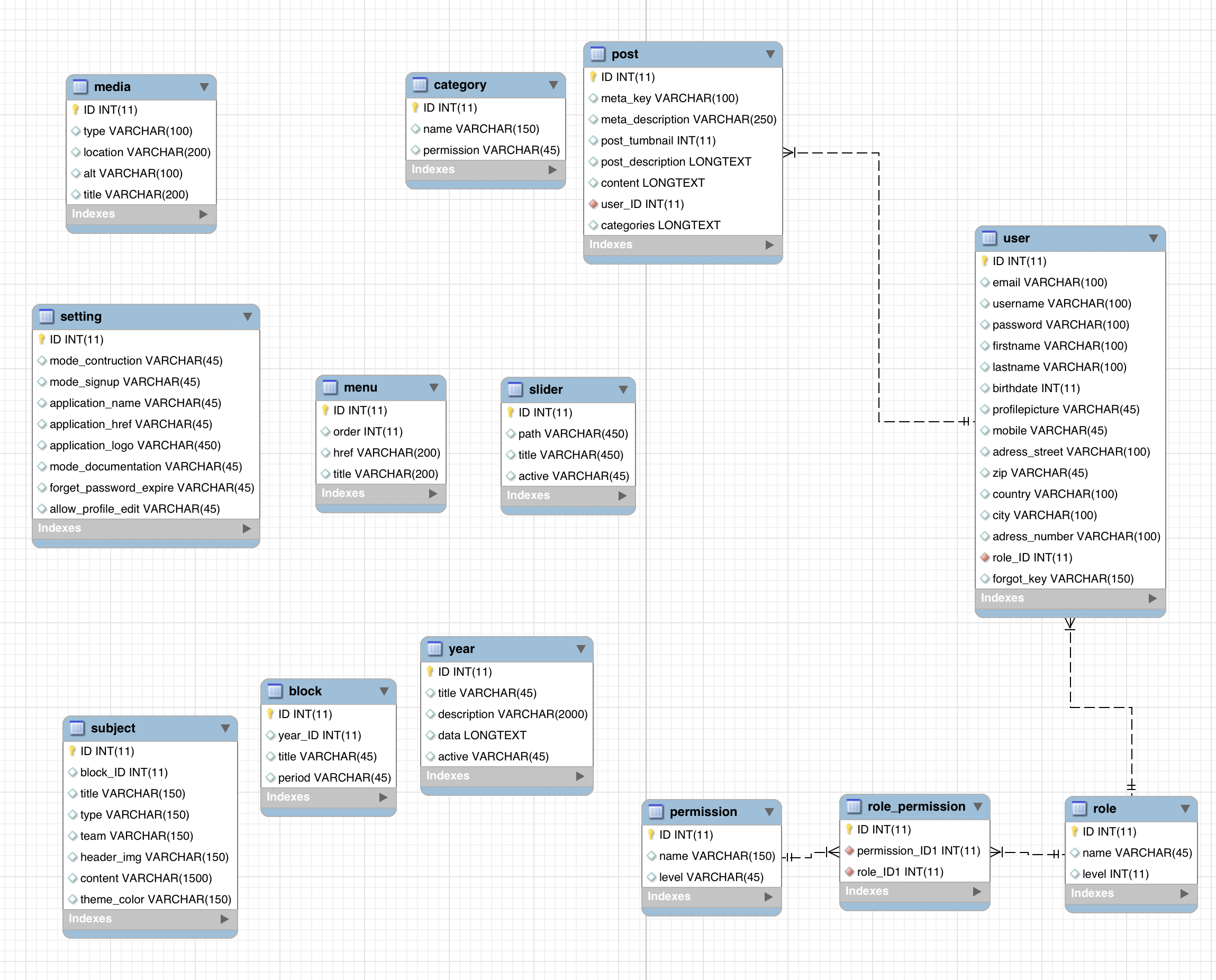
Task: Click the user table's grid icon
Action: tap(989, 238)
